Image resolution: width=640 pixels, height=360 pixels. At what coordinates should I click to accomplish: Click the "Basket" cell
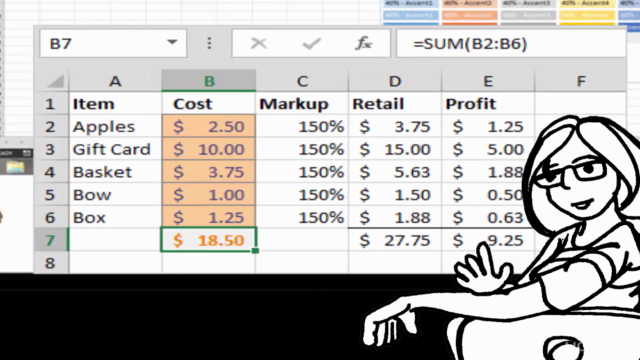[116, 172]
